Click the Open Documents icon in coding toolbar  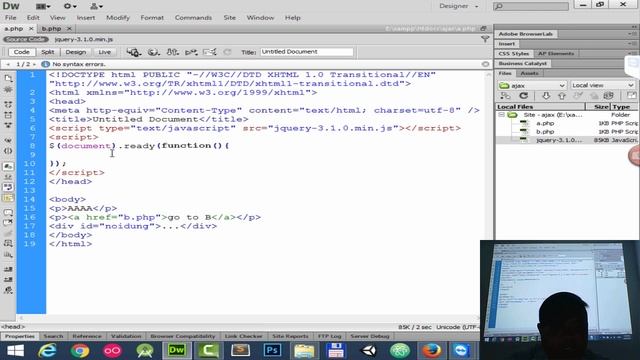pyautogui.click(x=8, y=78)
